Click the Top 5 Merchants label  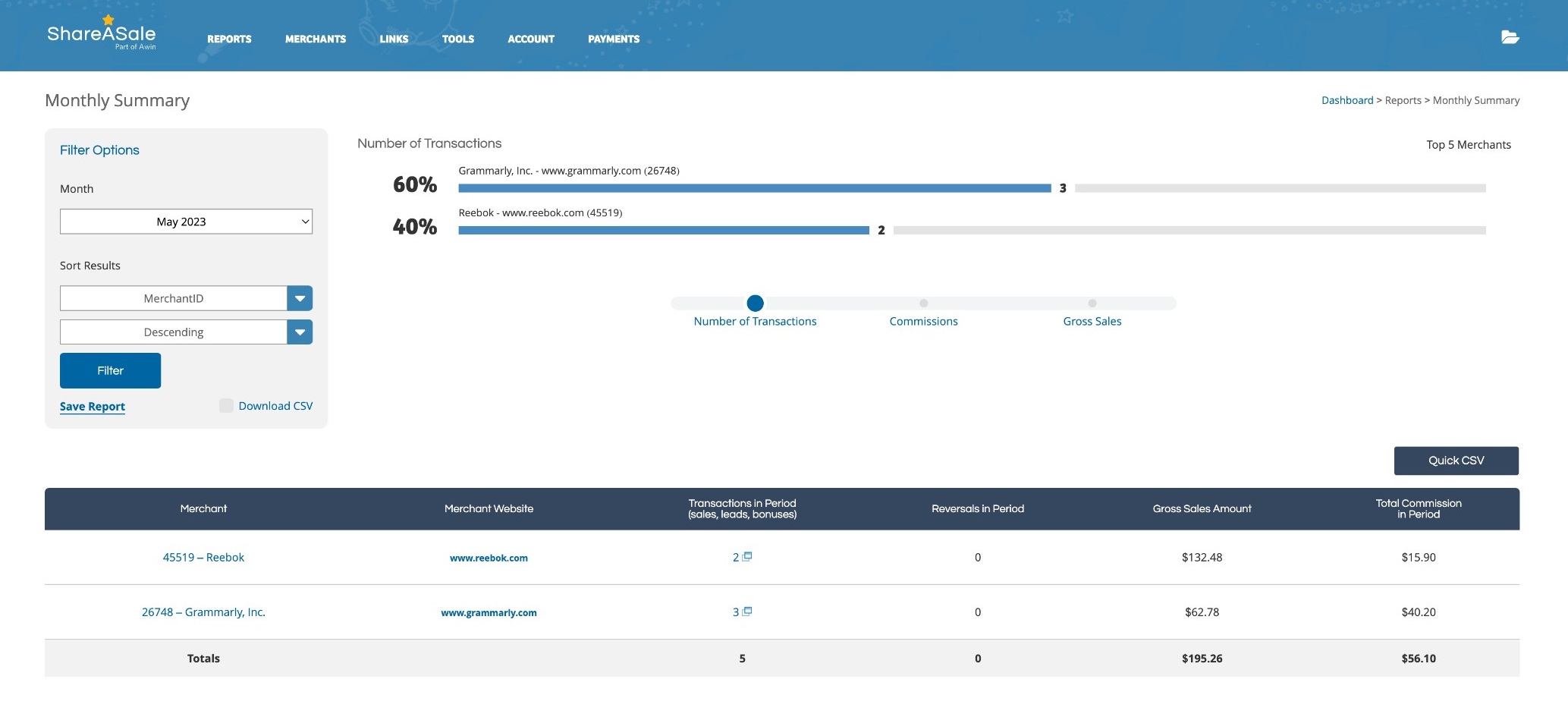click(1469, 145)
